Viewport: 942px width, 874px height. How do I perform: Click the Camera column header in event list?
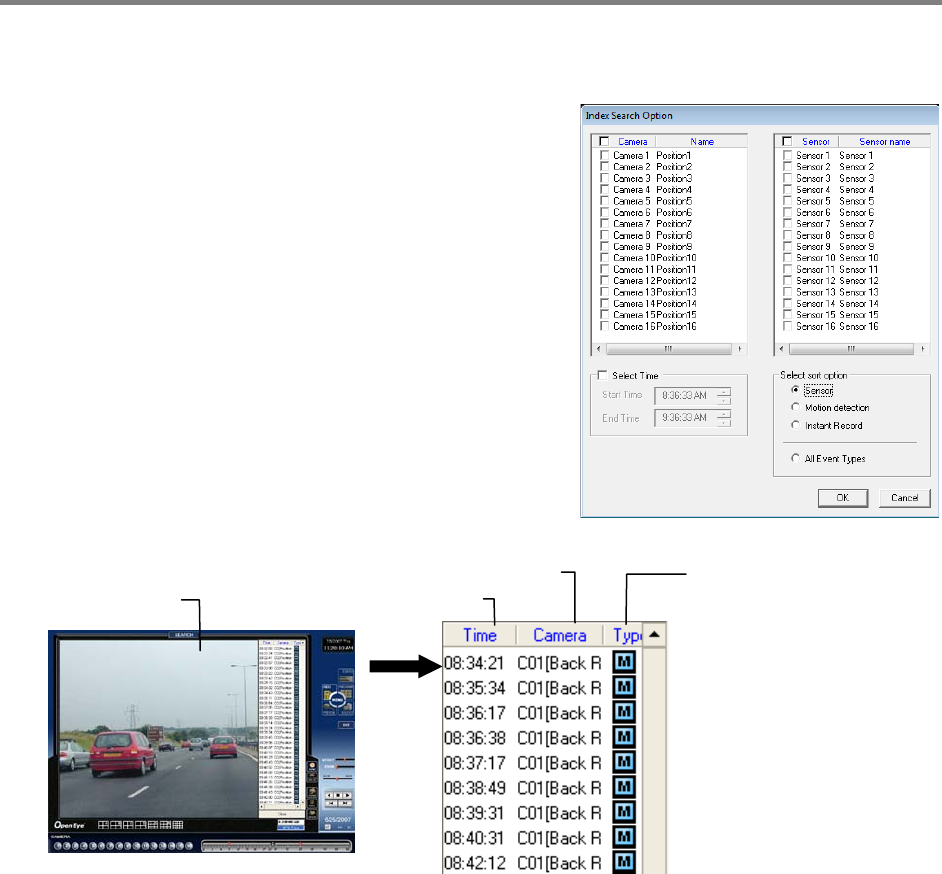(x=559, y=635)
